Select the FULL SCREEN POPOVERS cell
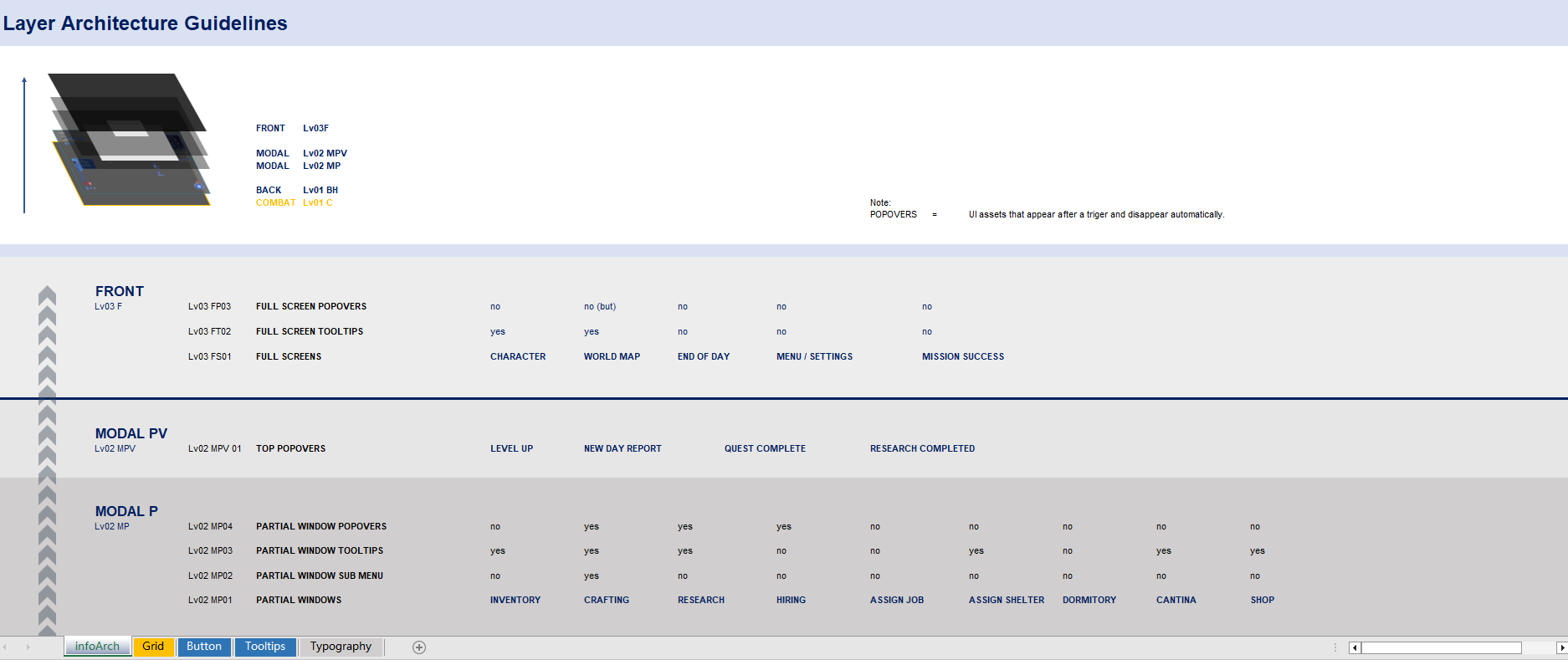The height and width of the screenshot is (660, 1568). tap(311, 307)
